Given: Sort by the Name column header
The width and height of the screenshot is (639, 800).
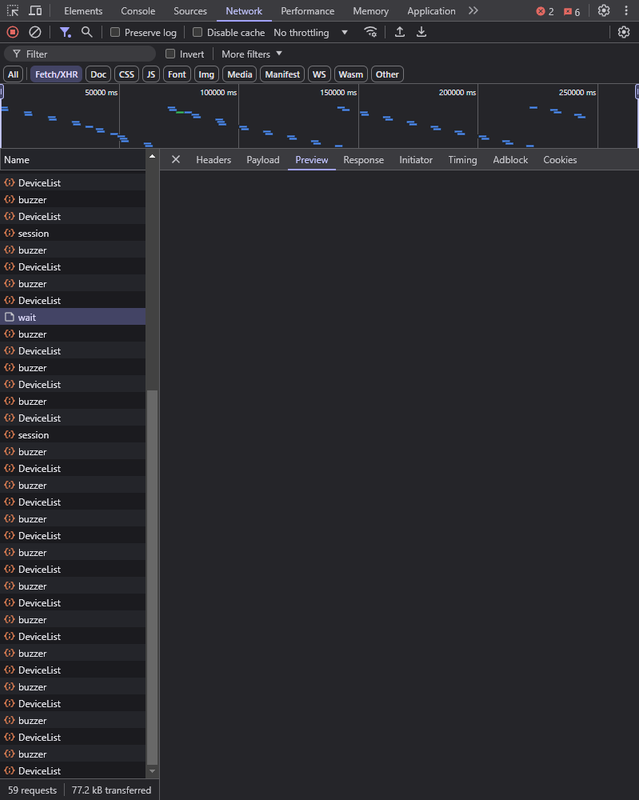Looking at the screenshot, I should 72,160.
